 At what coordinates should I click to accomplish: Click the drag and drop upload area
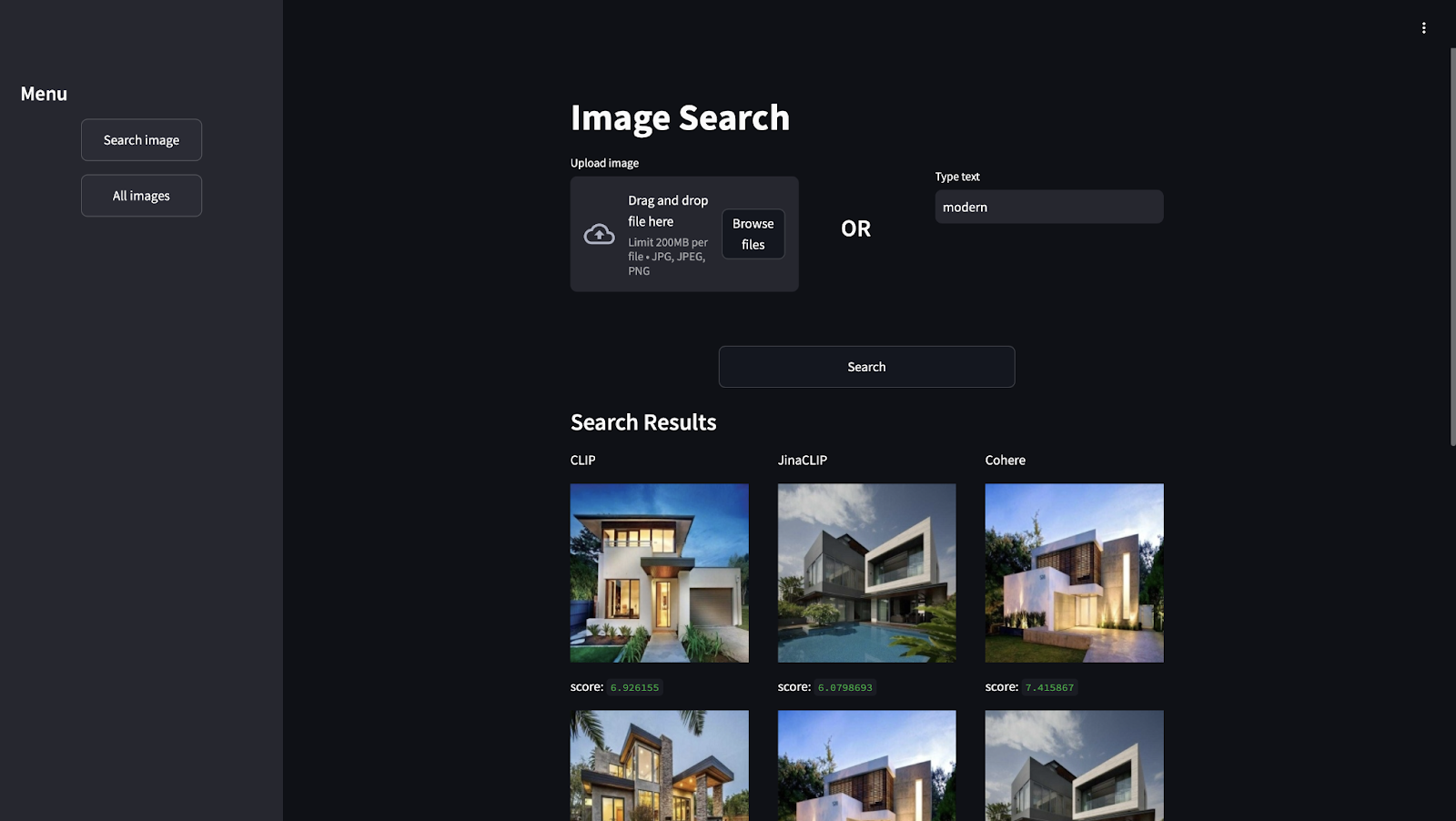pos(684,234)
